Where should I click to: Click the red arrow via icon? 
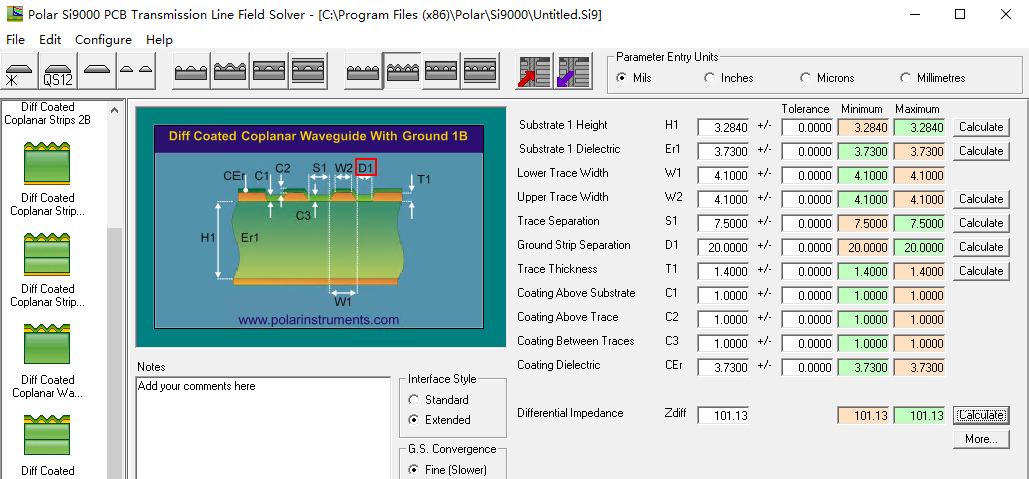[x=535, y=71]
